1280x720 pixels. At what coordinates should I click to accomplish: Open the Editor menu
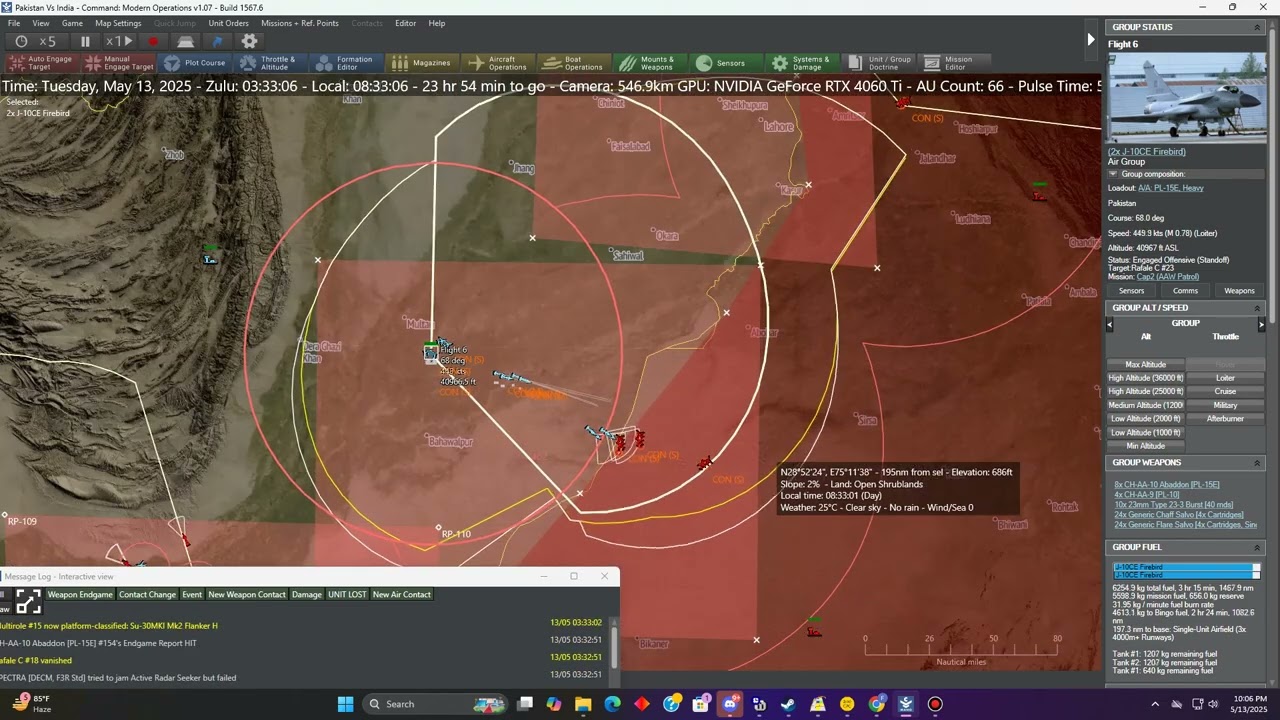tap(405, 23)
